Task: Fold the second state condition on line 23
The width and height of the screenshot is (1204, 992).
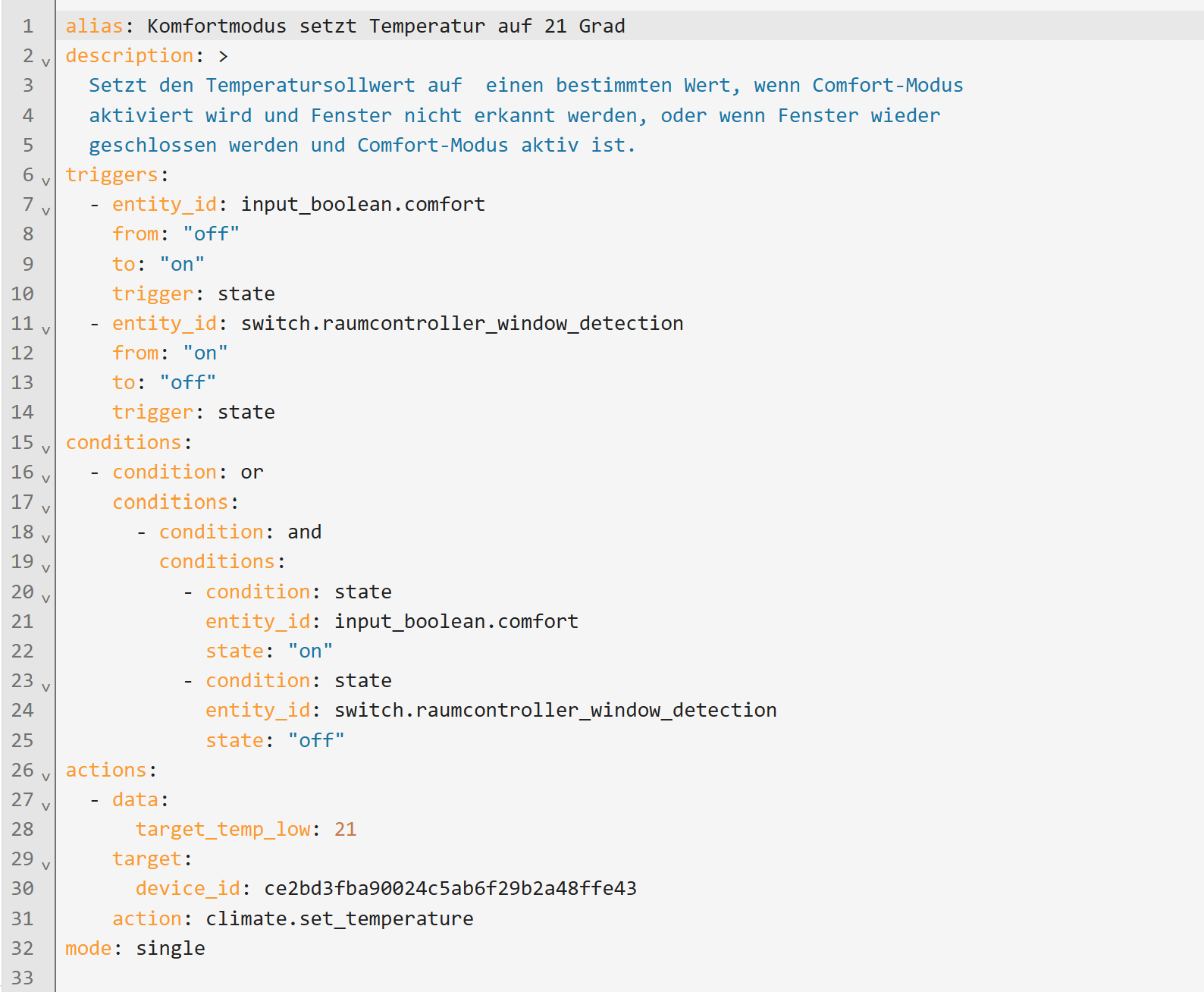Action: tap(45, 687)
